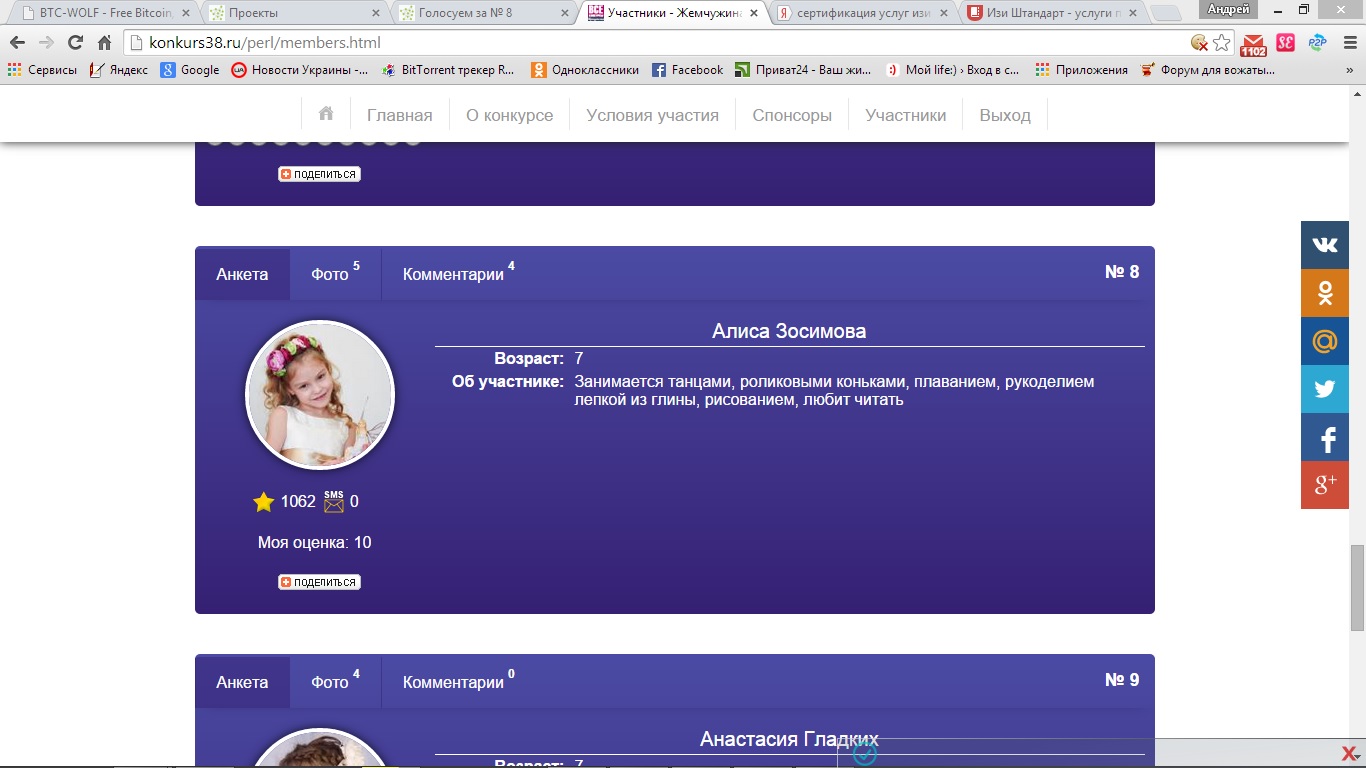The image size is (1366, 768).
Task: Open the Фото tab of participant № 8
Action: click(335, 274)
